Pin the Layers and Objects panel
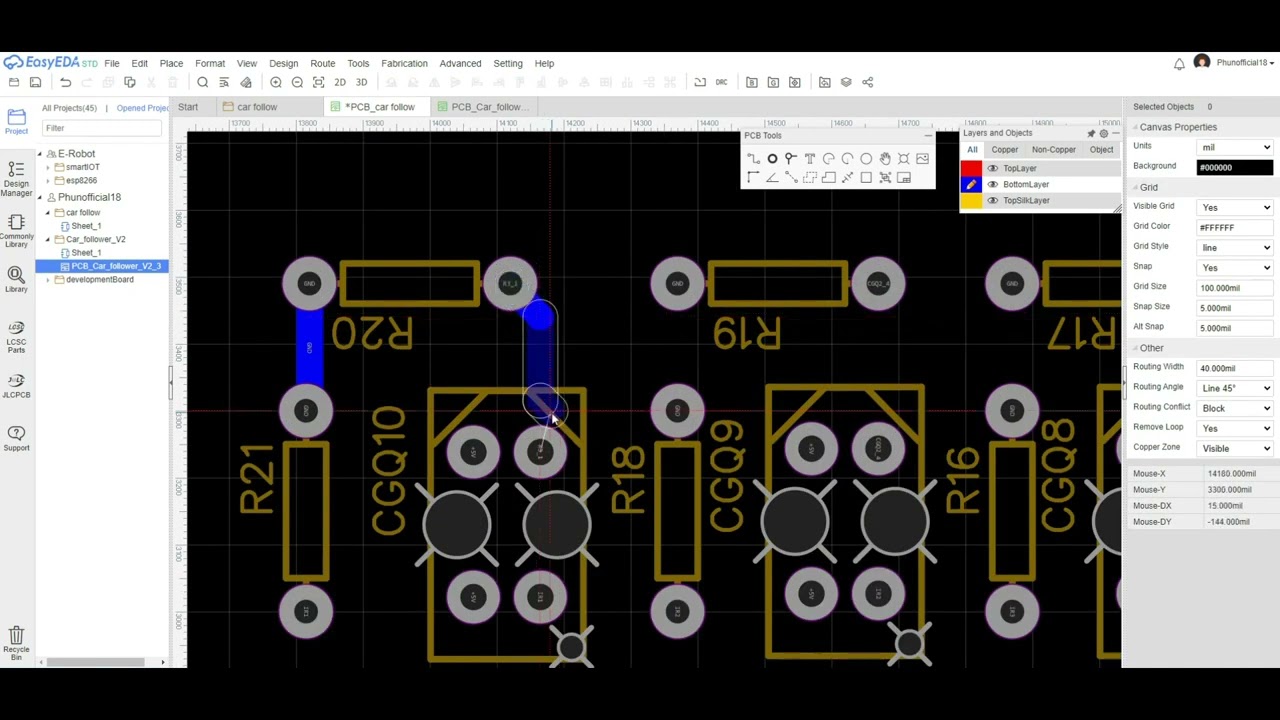The height and width of the screenshot is (720, 1280). 1091,133
